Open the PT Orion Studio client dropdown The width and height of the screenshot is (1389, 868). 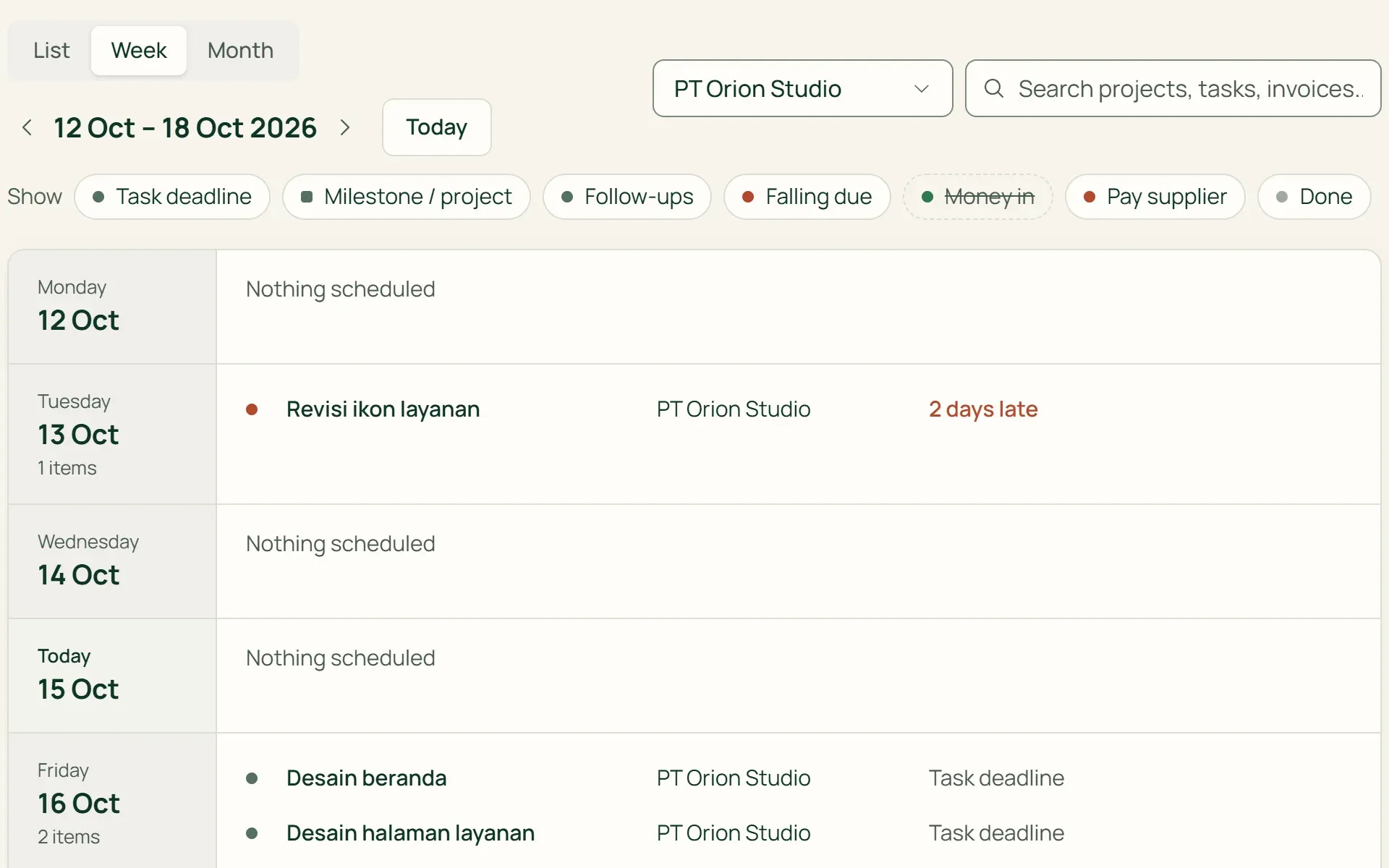pos(802,88)
